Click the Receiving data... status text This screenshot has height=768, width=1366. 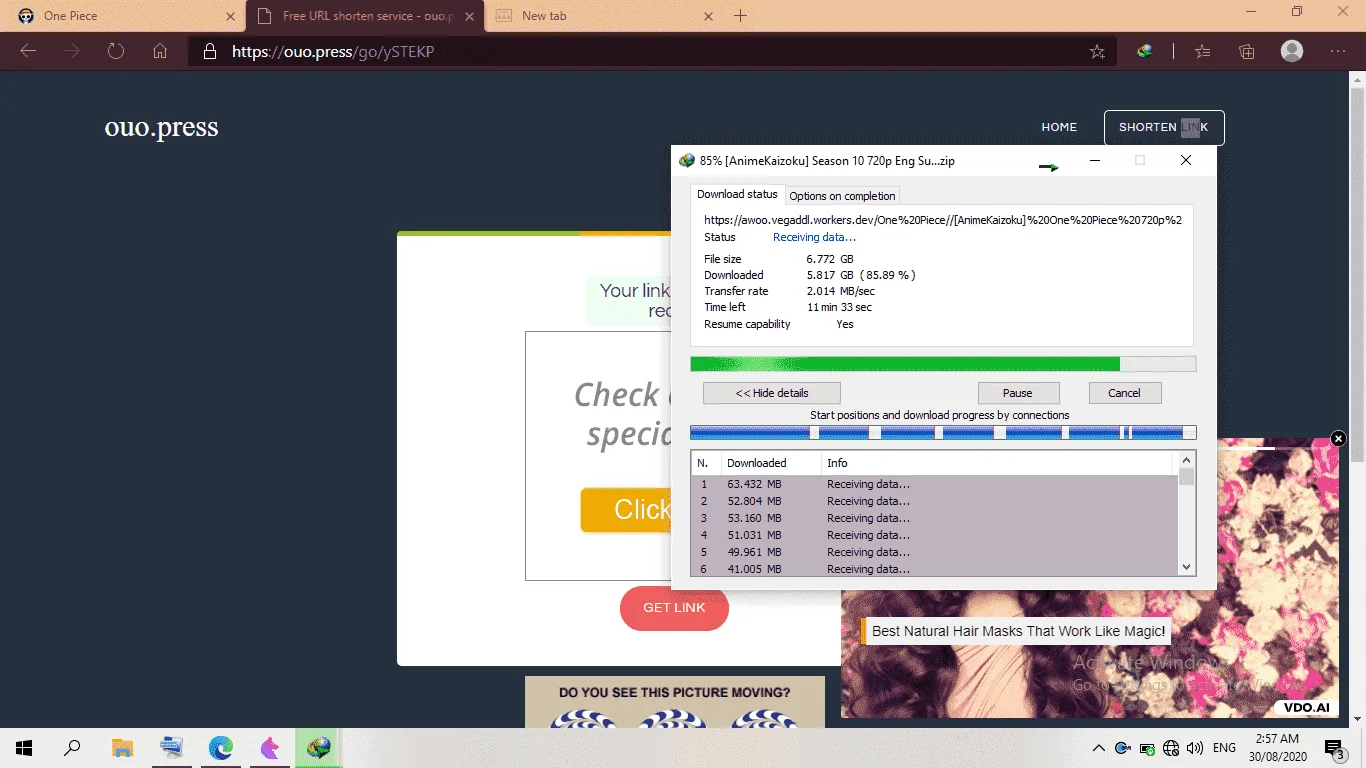pyautogui.click(x=814, y=237)
